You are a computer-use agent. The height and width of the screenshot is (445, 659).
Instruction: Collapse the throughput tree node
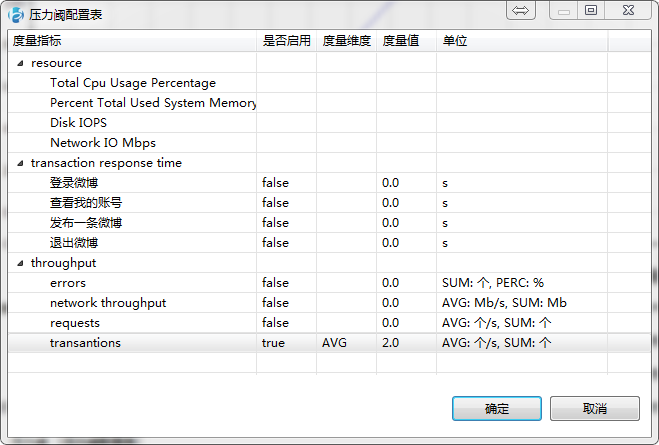[x=20, y=263]
